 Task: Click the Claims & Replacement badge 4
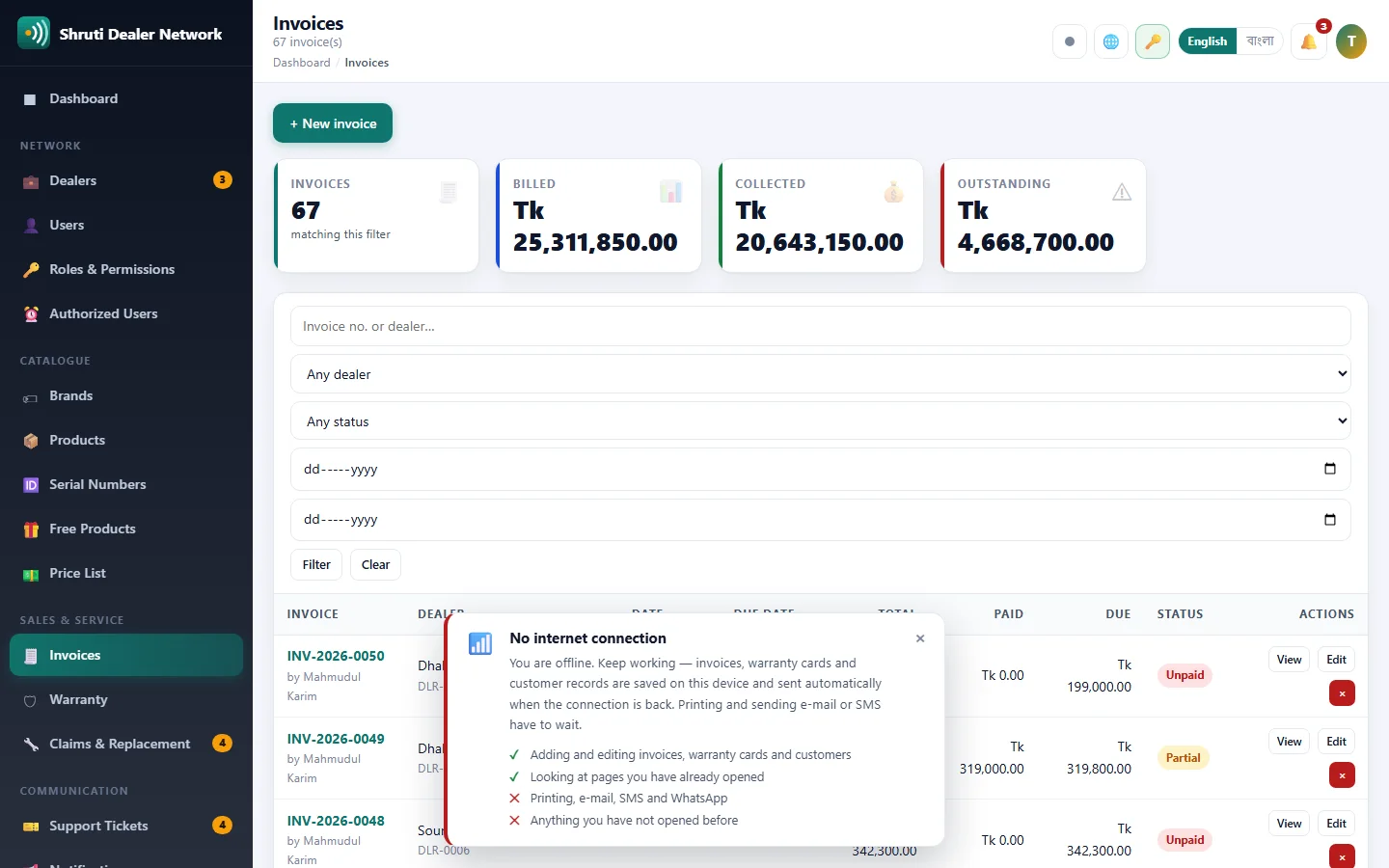click(223, 743)
